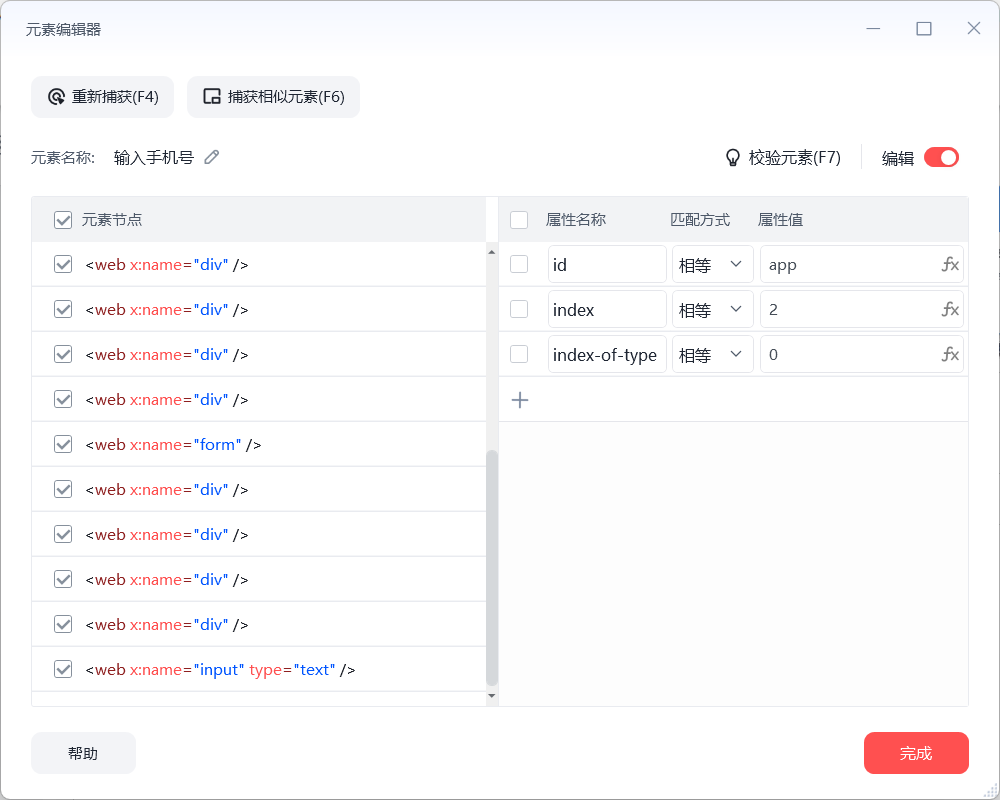The image size is (1000, 800).
Task: Close the 元素编辑器 window
Action: tap(973, 28)
